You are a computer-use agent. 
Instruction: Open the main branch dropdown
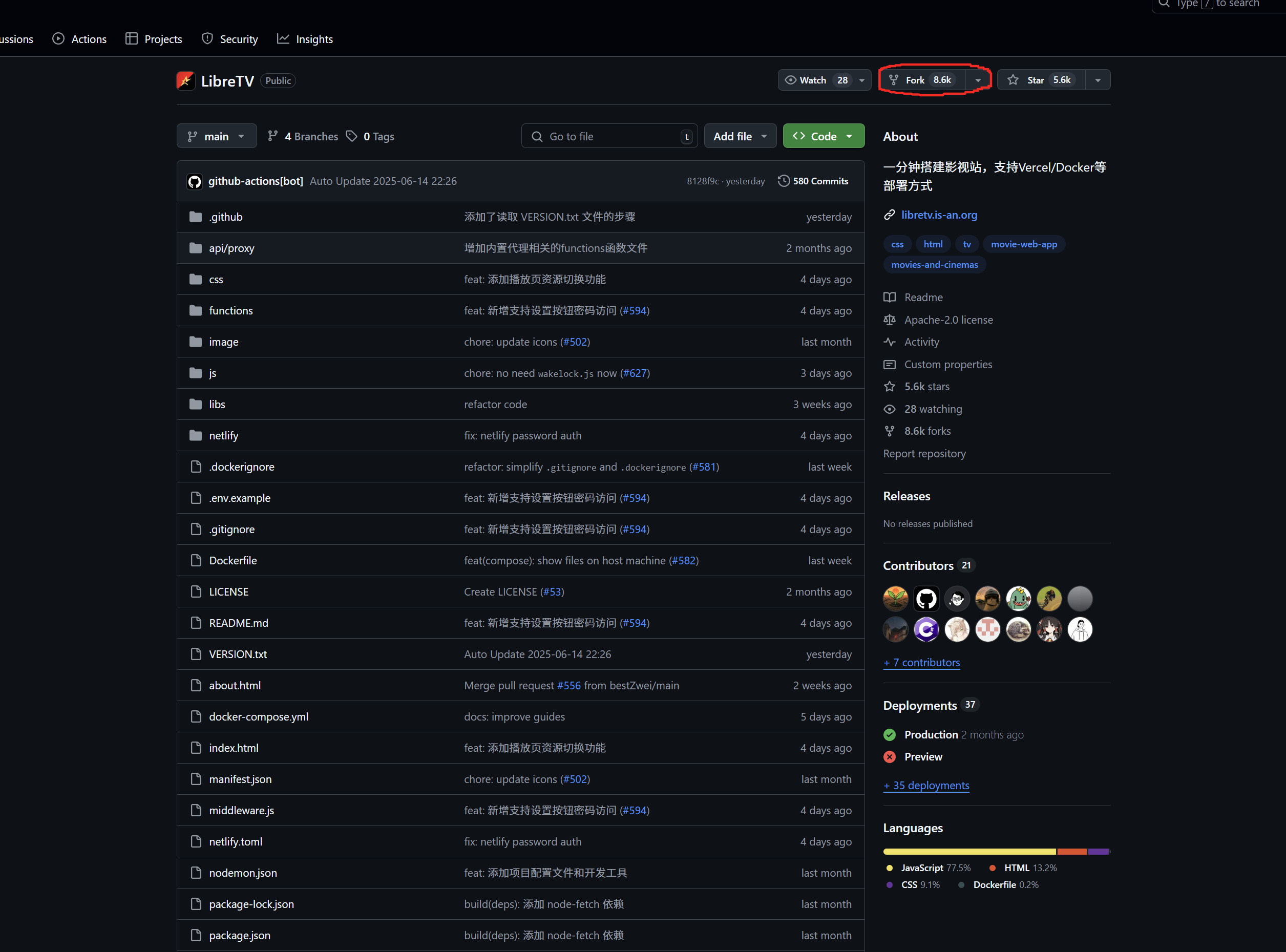(217, 137)
